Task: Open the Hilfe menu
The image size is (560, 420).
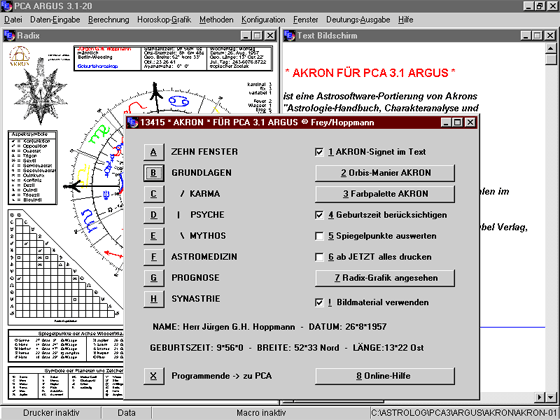Action: tap(406, 20)
